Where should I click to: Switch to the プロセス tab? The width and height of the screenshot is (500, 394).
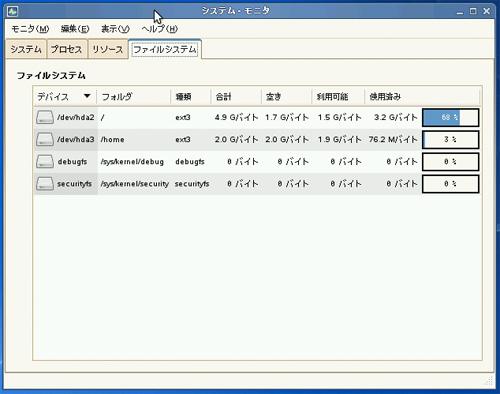tap(67, 49)
